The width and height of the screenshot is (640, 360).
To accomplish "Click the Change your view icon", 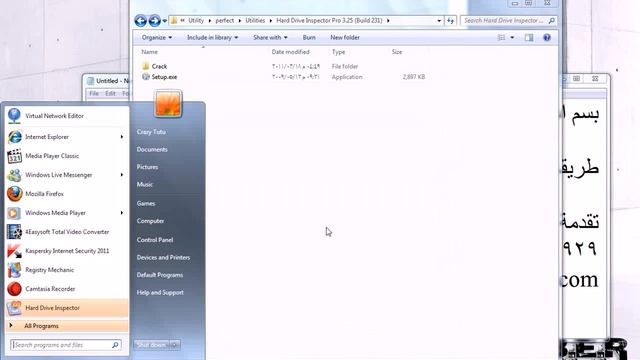I will (501, 38).
